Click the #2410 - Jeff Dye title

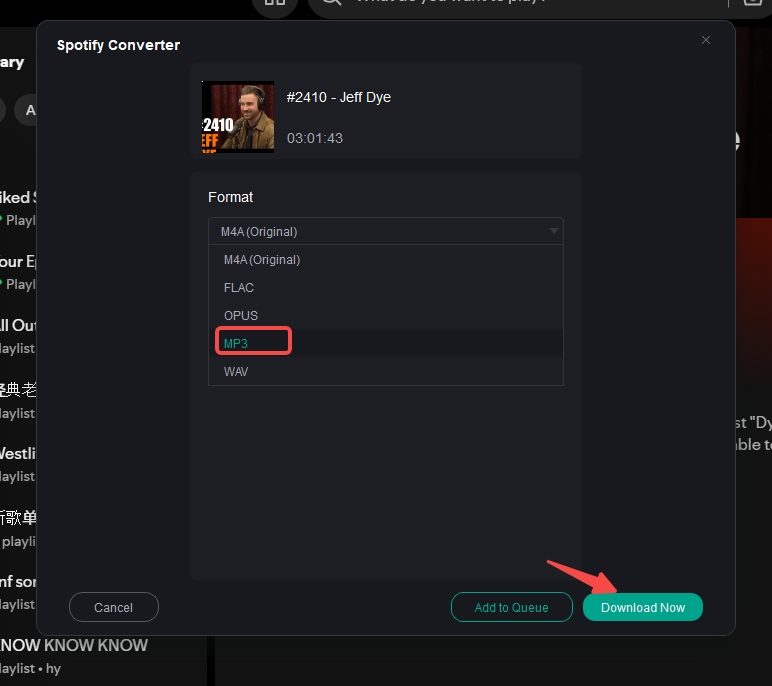click(x=338, y=98)
